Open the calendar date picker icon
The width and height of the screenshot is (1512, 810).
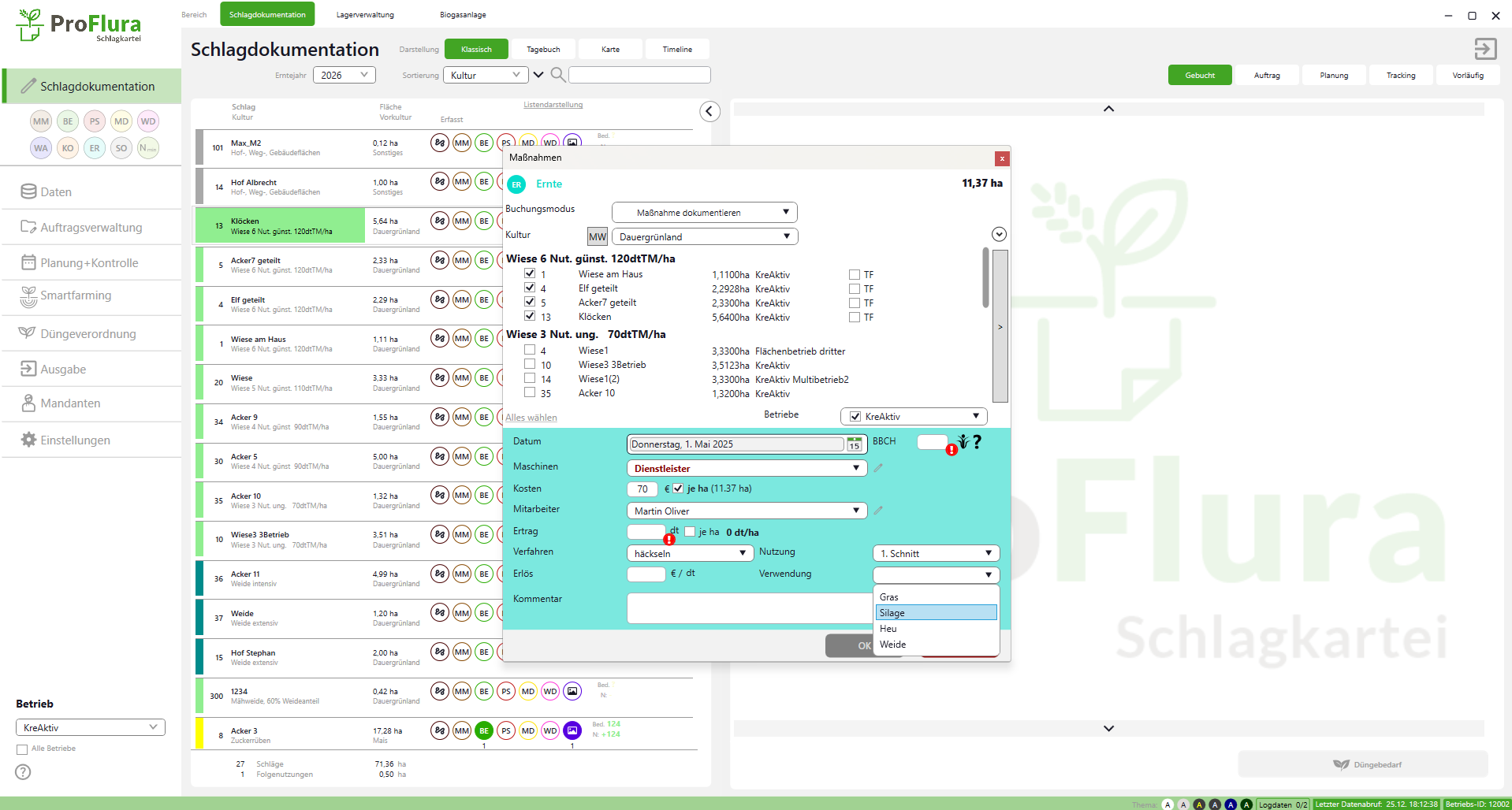pos(854,445)
